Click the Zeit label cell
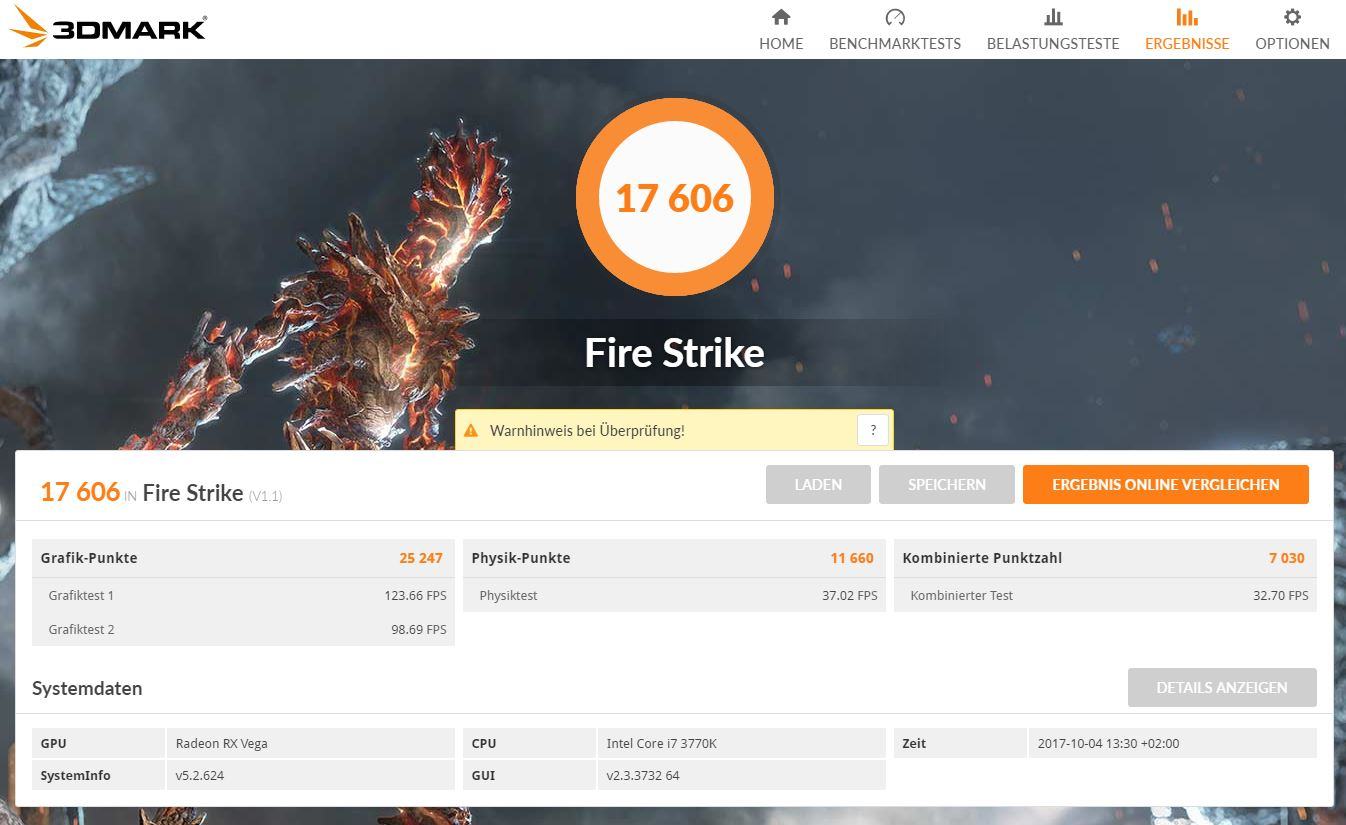 [x=960, y=743]
